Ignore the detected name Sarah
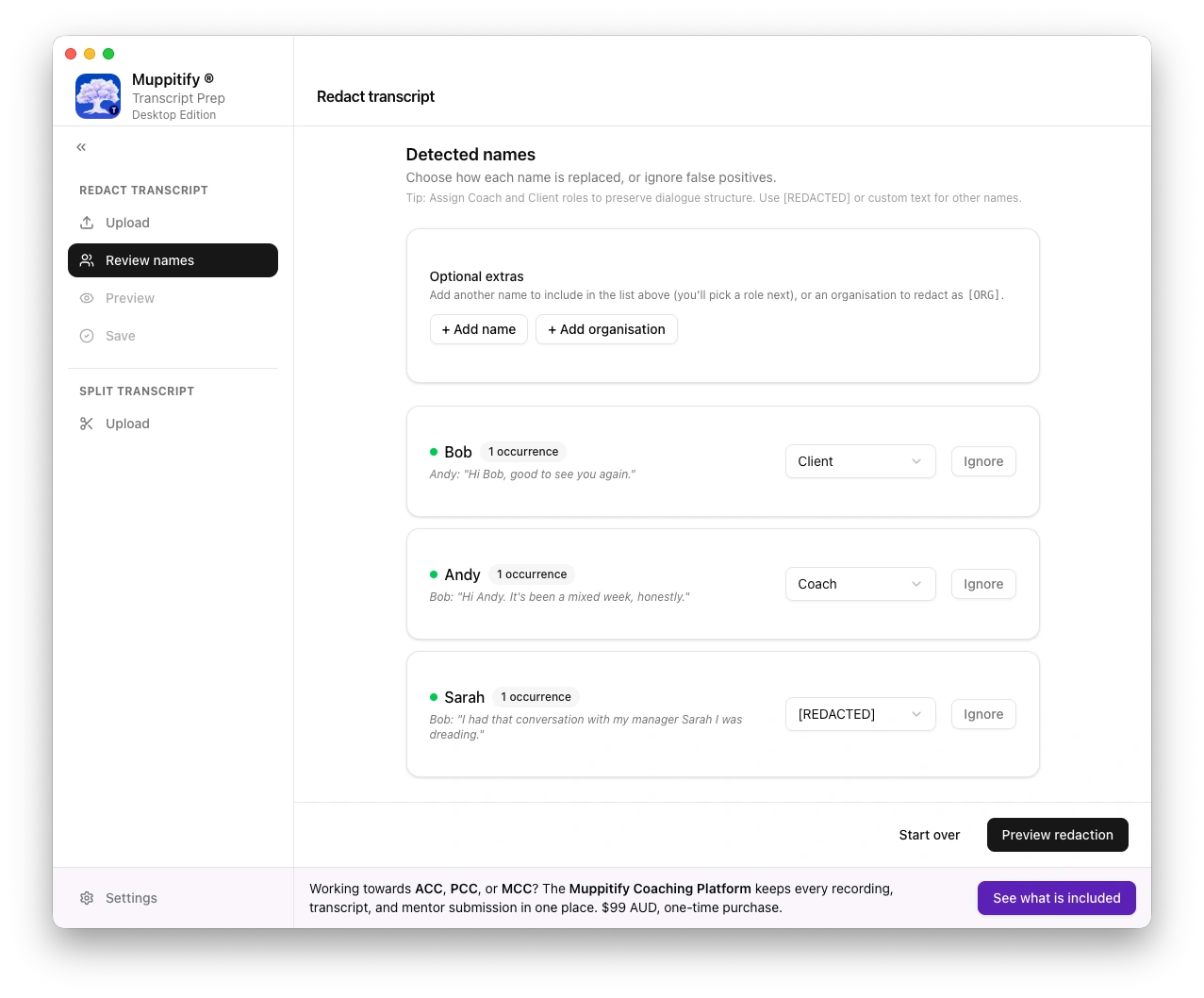This screenshot has width=1204, height=998. click(982, 714)
